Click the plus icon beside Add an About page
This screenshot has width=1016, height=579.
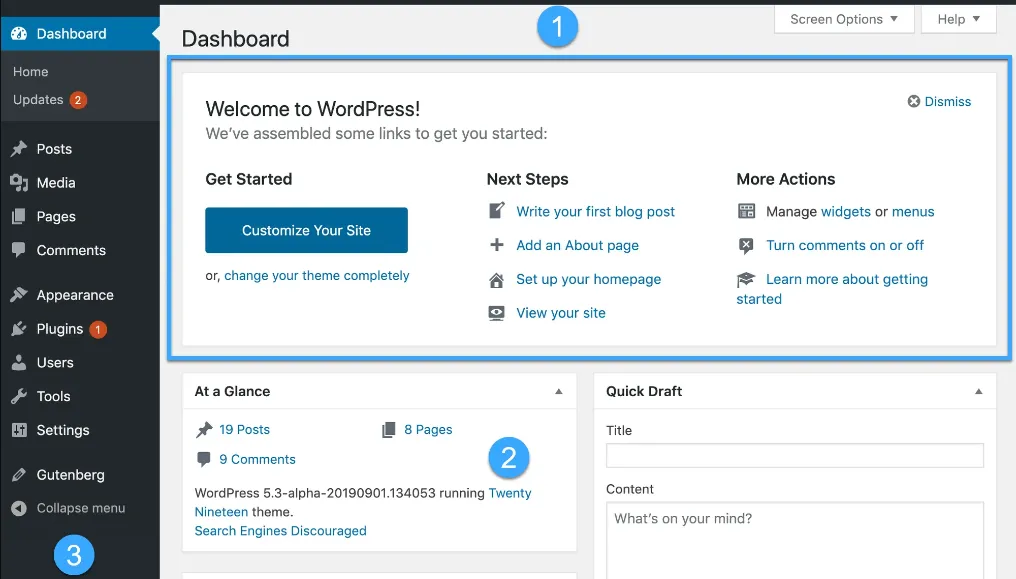pos(496,245)
